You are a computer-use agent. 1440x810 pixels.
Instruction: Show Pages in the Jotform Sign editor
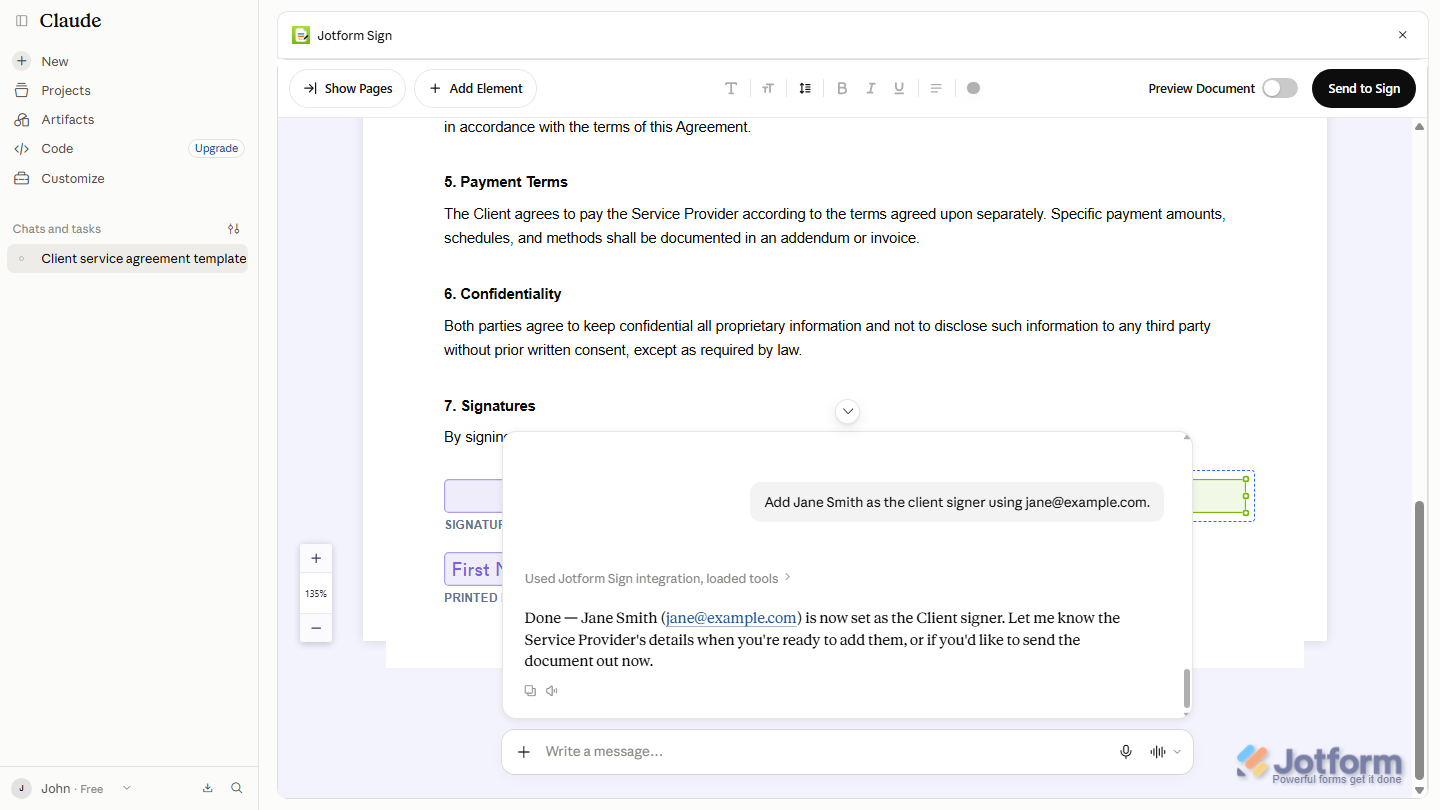(x=348, y=88)
